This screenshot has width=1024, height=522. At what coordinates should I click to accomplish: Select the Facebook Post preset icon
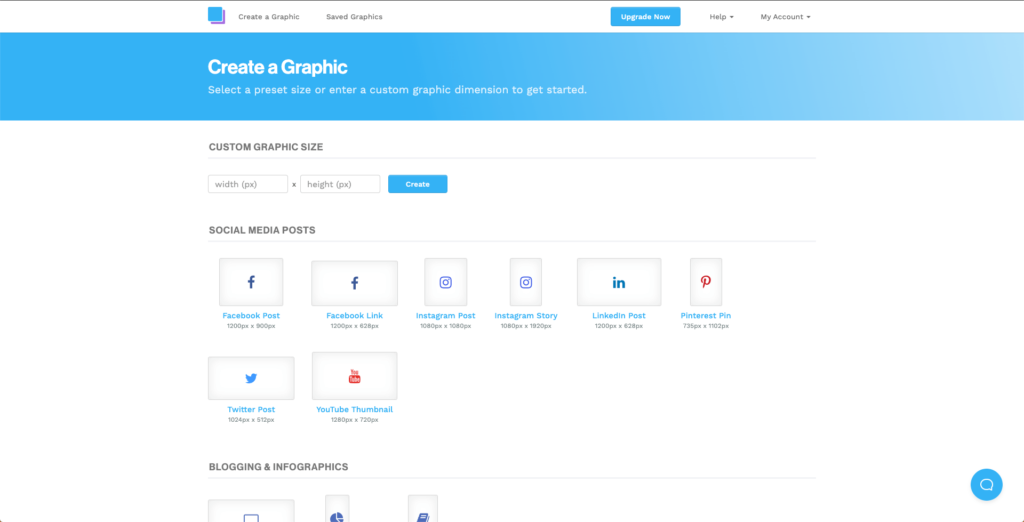tap(251, 282)
